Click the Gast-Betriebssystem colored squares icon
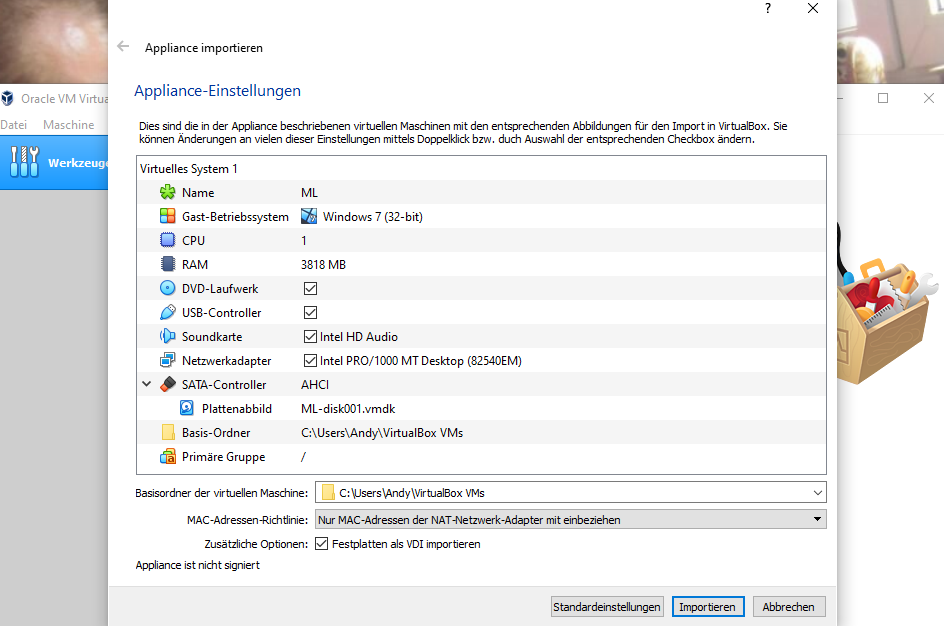The height and width of the screenshot is (626, 944). click(x=167, y=216)
